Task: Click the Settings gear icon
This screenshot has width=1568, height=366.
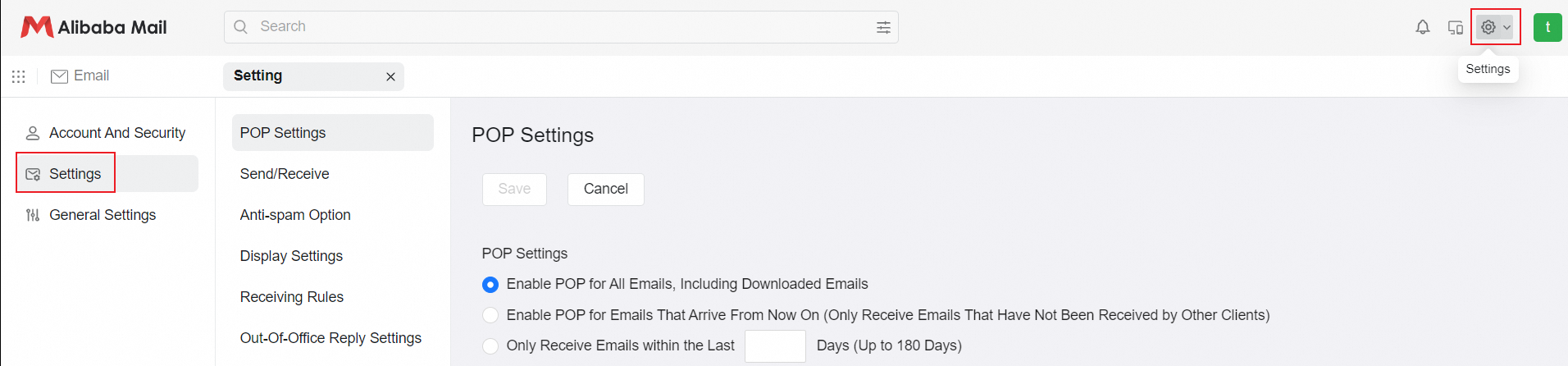Action: [1488, 27]
